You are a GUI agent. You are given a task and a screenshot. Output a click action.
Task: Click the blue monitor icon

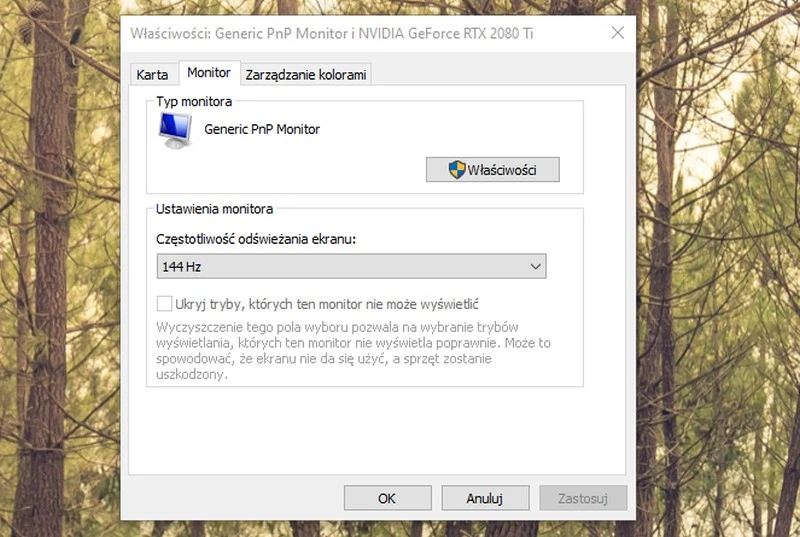click(176, 130)
